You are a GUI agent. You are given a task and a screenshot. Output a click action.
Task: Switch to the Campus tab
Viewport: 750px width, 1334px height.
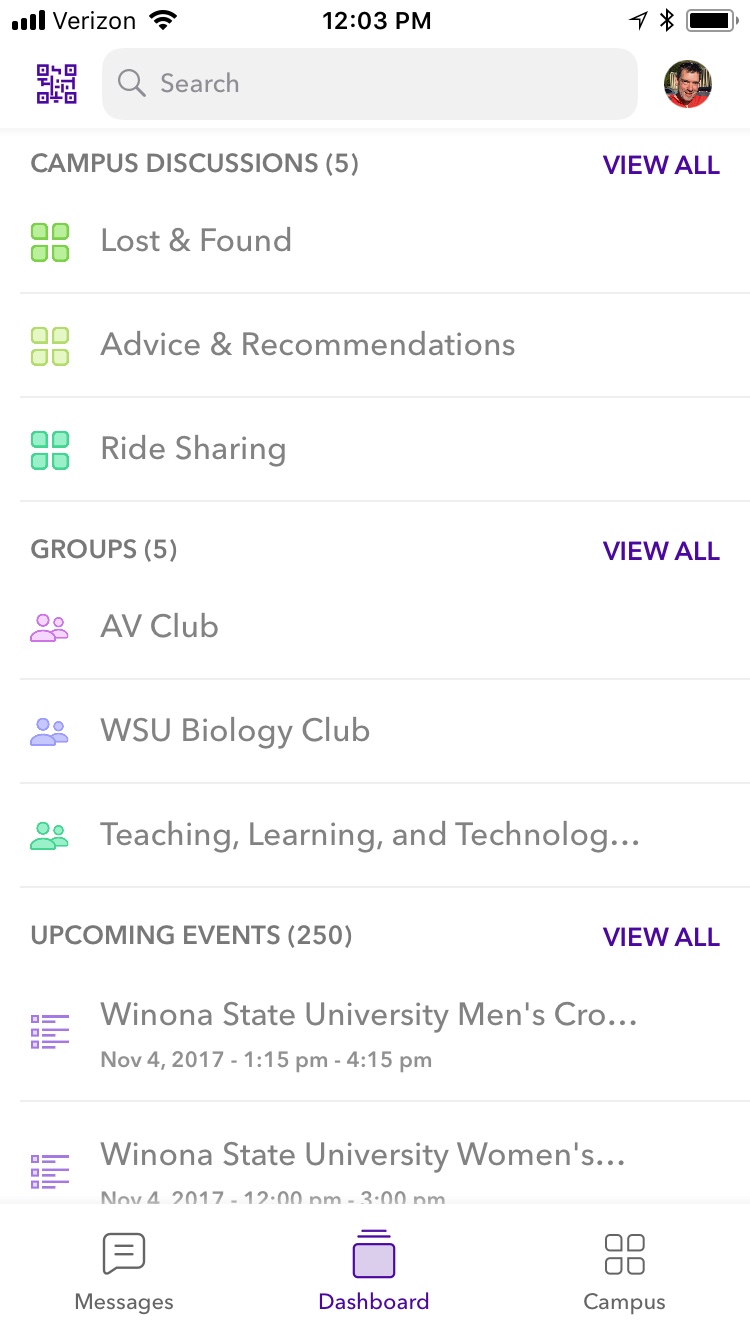[624, 1272]
